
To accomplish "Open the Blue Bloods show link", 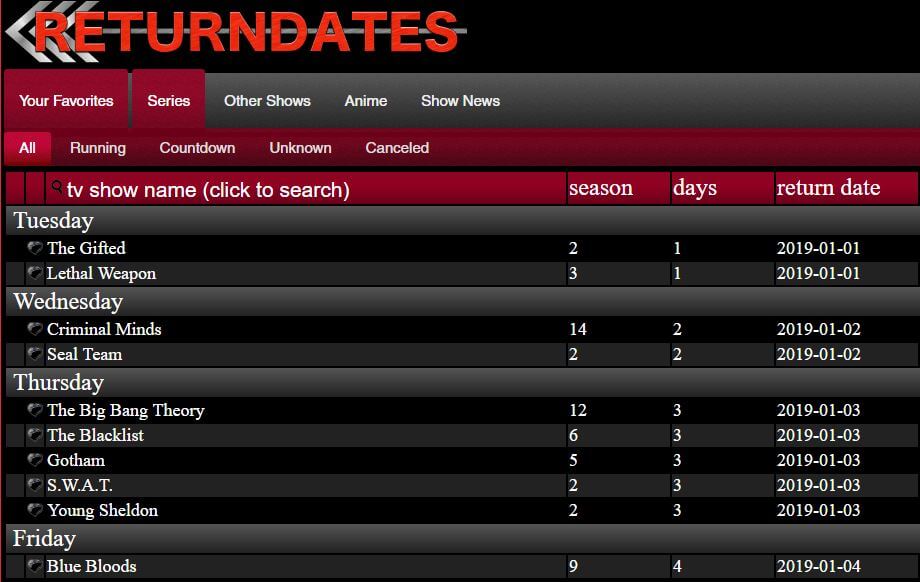I will [92, 566].
